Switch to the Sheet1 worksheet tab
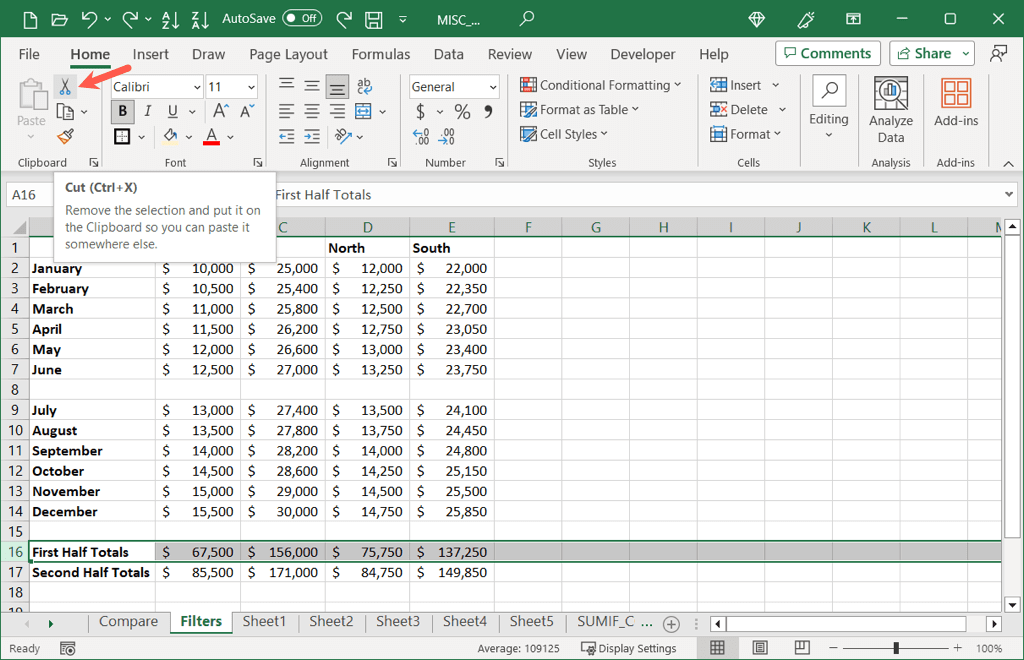This screenshot has width=1024, height=660. (x=264, y=622)
